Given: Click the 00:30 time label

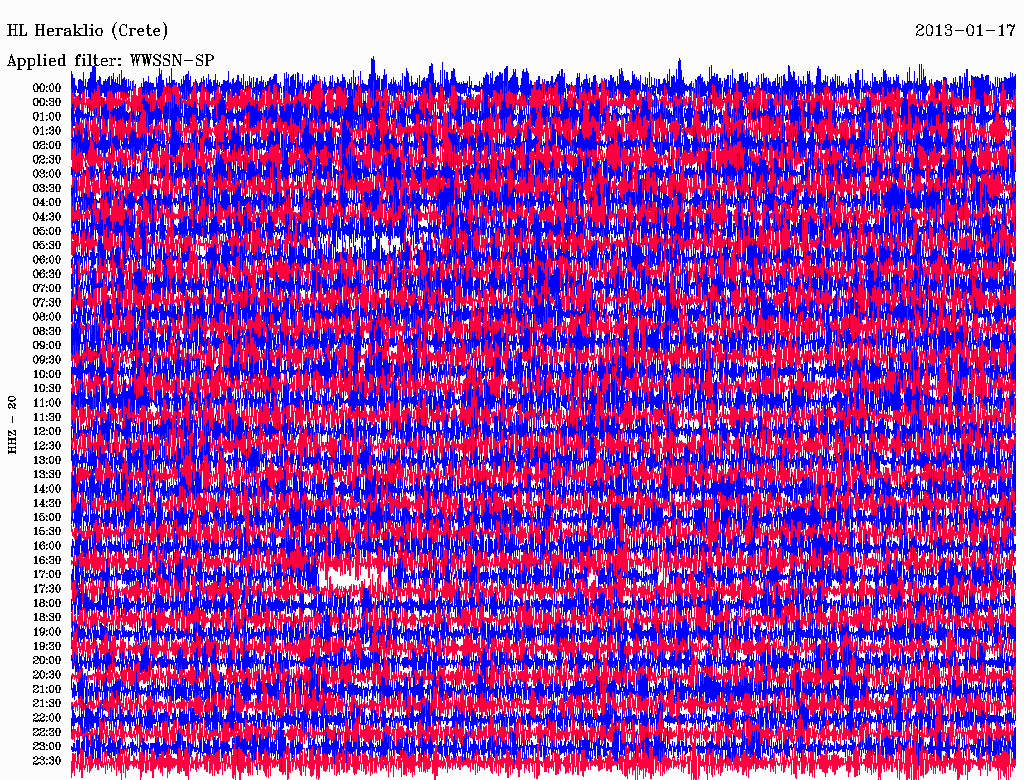Looking at the screenshot, I should point(47,102).
